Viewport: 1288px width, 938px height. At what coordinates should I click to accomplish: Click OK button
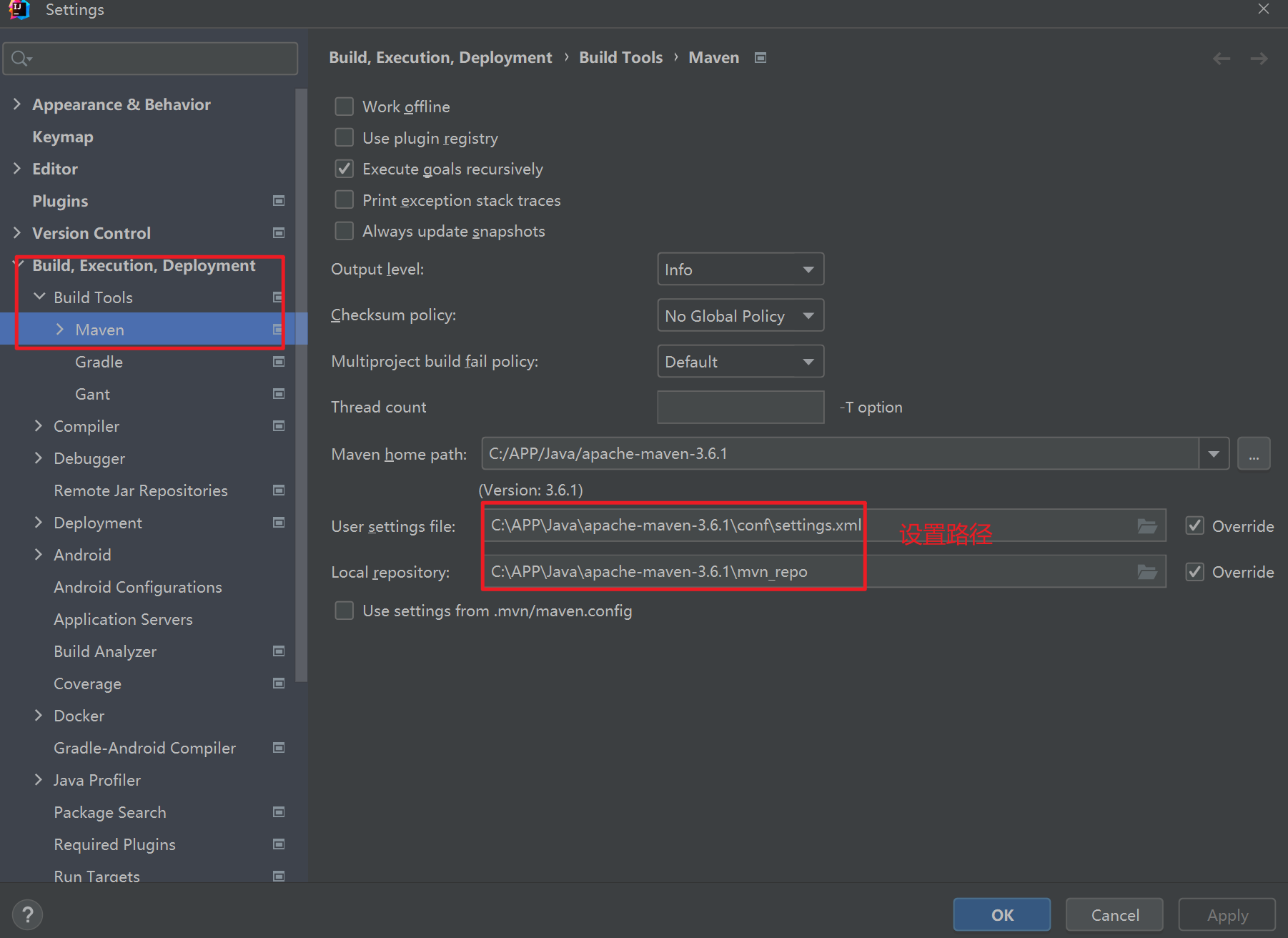[1002, 915]
